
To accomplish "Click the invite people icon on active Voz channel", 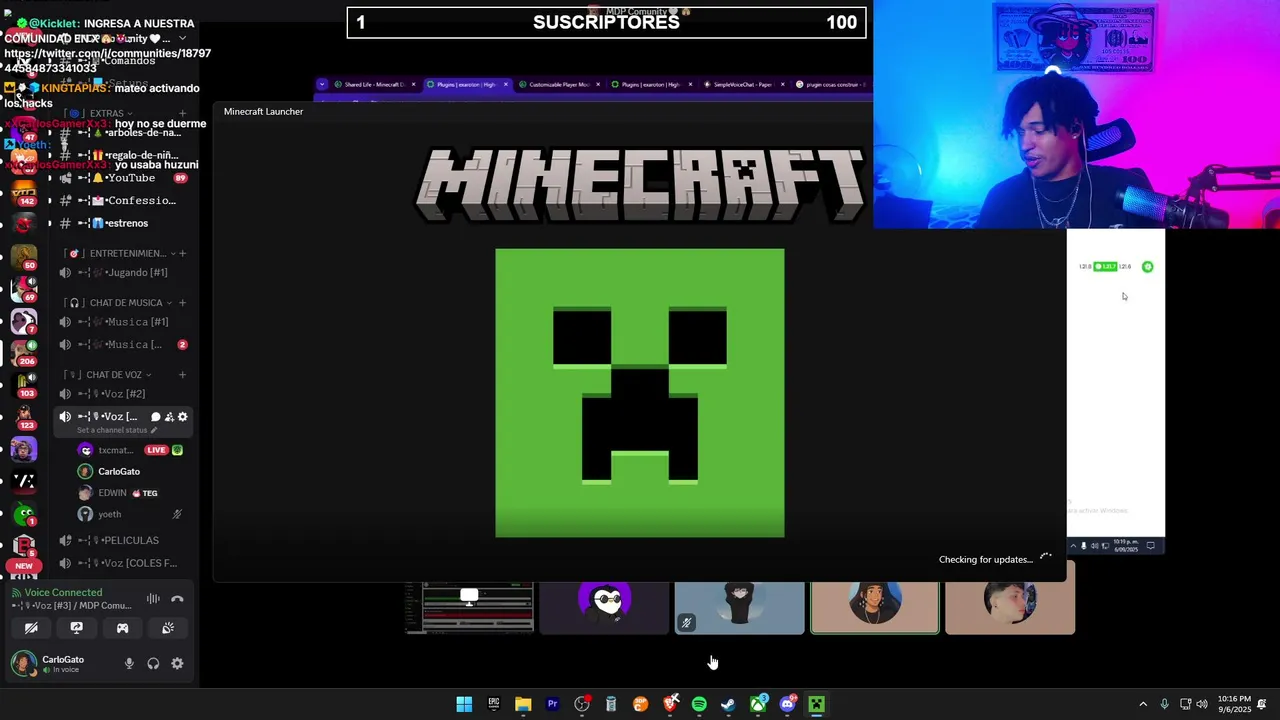I will pos(169,417).
